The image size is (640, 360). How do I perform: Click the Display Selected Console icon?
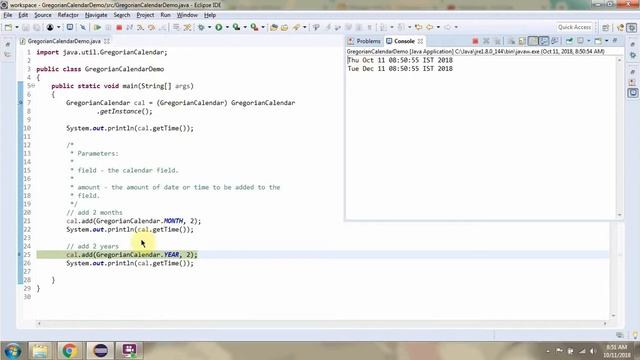click(x=580, y=41)
